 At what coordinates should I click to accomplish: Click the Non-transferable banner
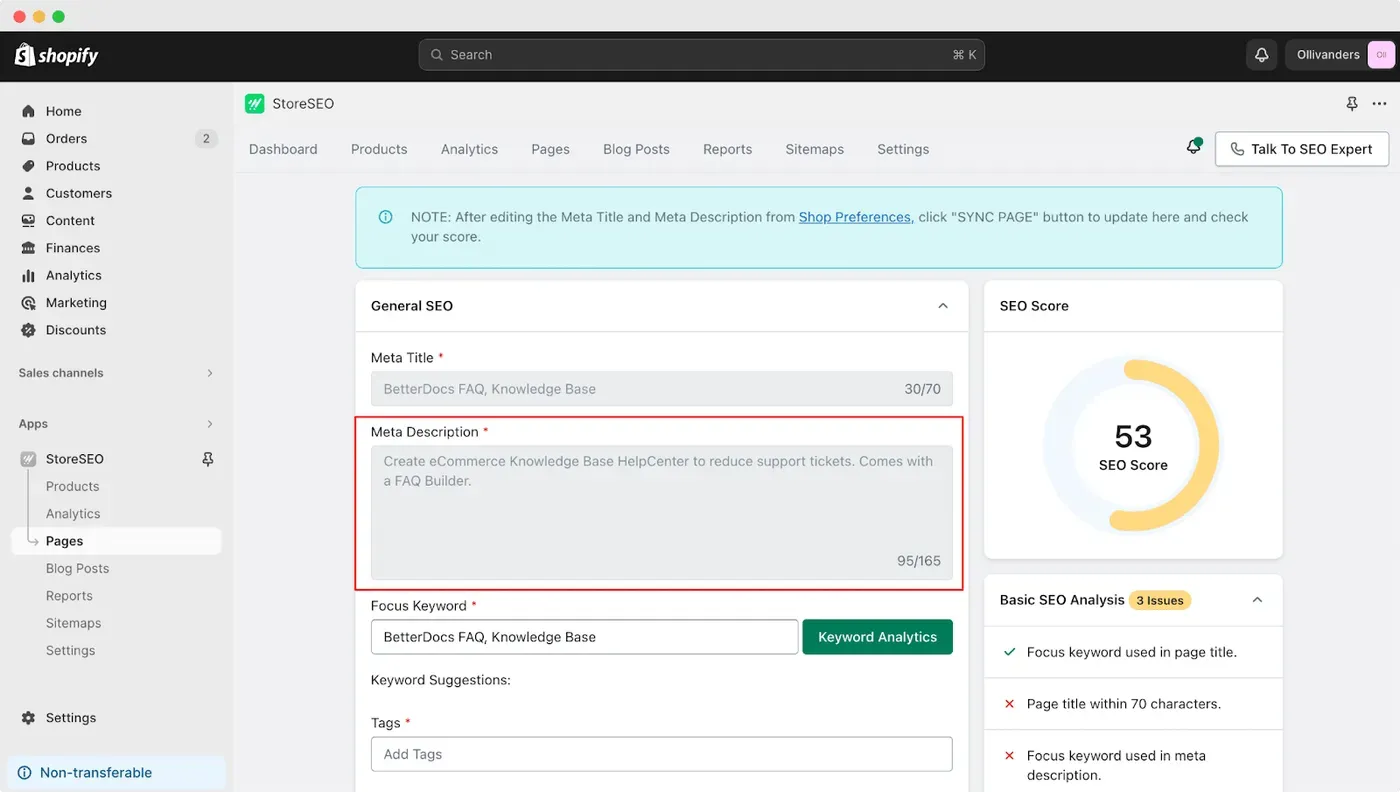pos(116,773)
